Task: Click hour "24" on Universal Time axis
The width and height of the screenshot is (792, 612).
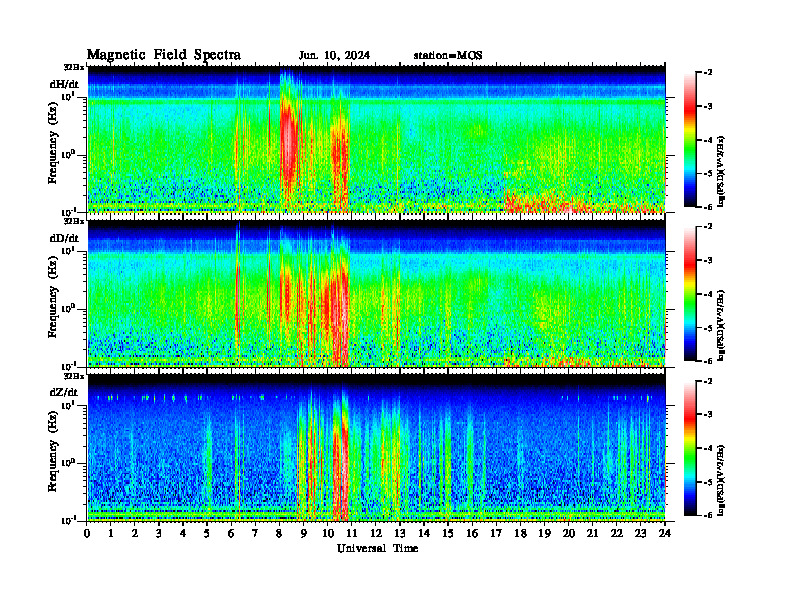Action: coord(665,534)
